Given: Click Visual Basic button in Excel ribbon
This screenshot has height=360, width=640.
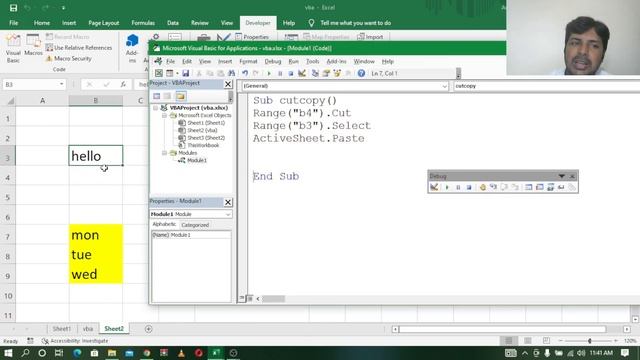Looking at the screenshot, I should (x=13, y=49).
